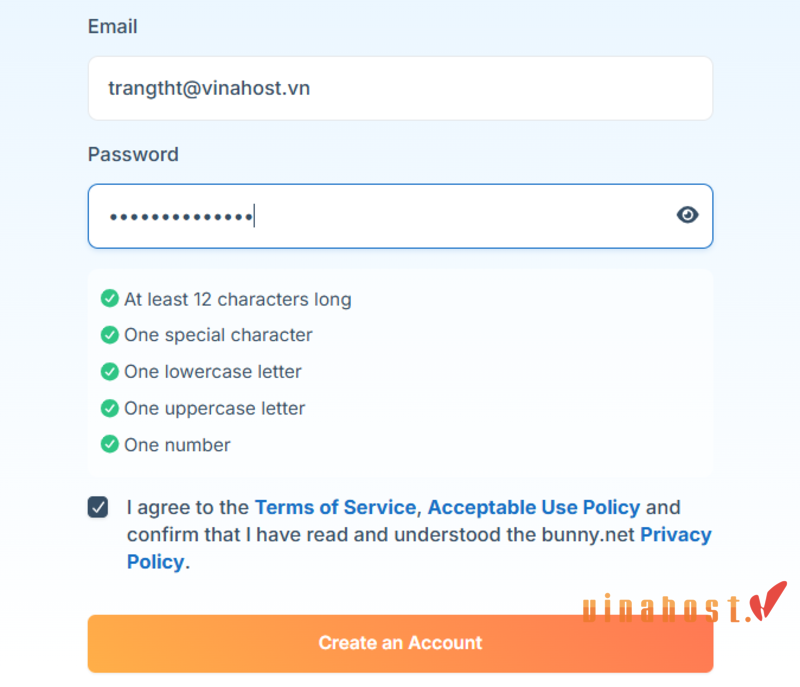Click the Email field label

[x=113, y=27]
